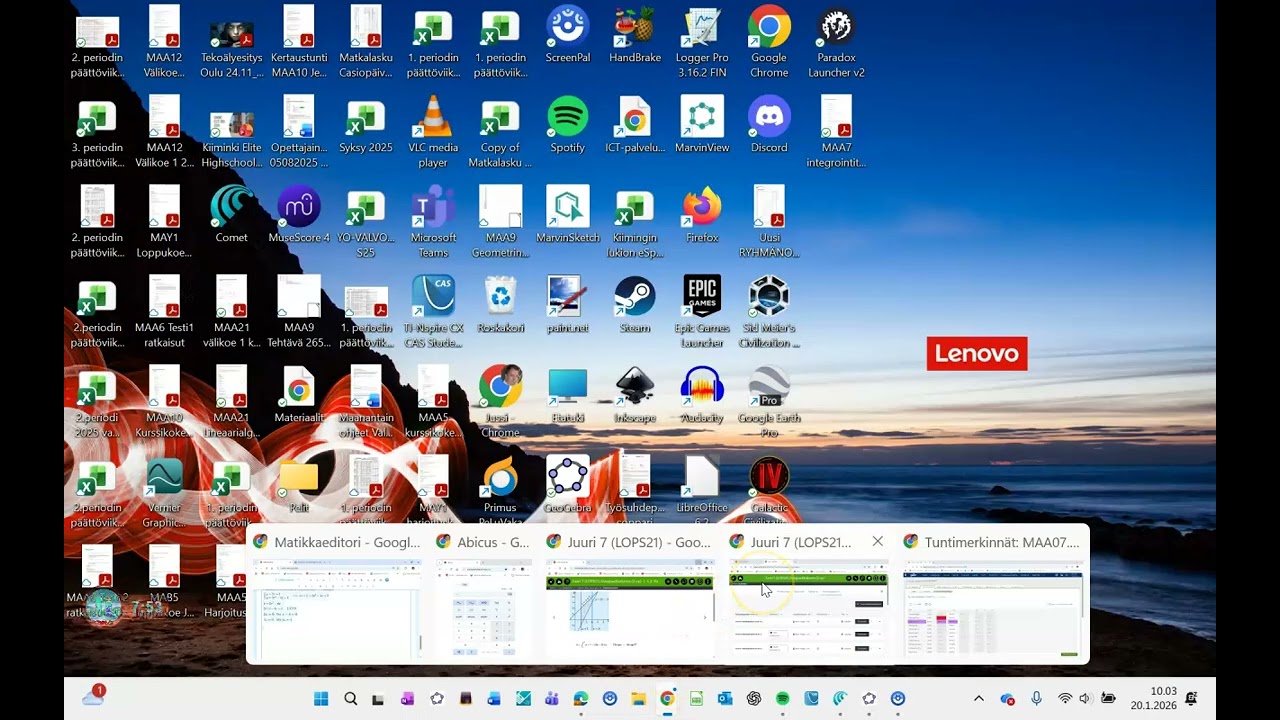The image size is (1280, 720).
Task: Click the Chrome icon on the taskbar
Action: coord(667,698)
